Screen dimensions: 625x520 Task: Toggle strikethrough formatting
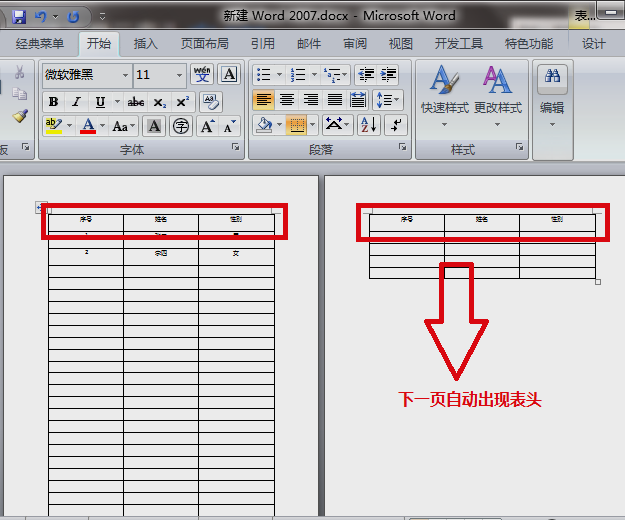coord(136,102)
